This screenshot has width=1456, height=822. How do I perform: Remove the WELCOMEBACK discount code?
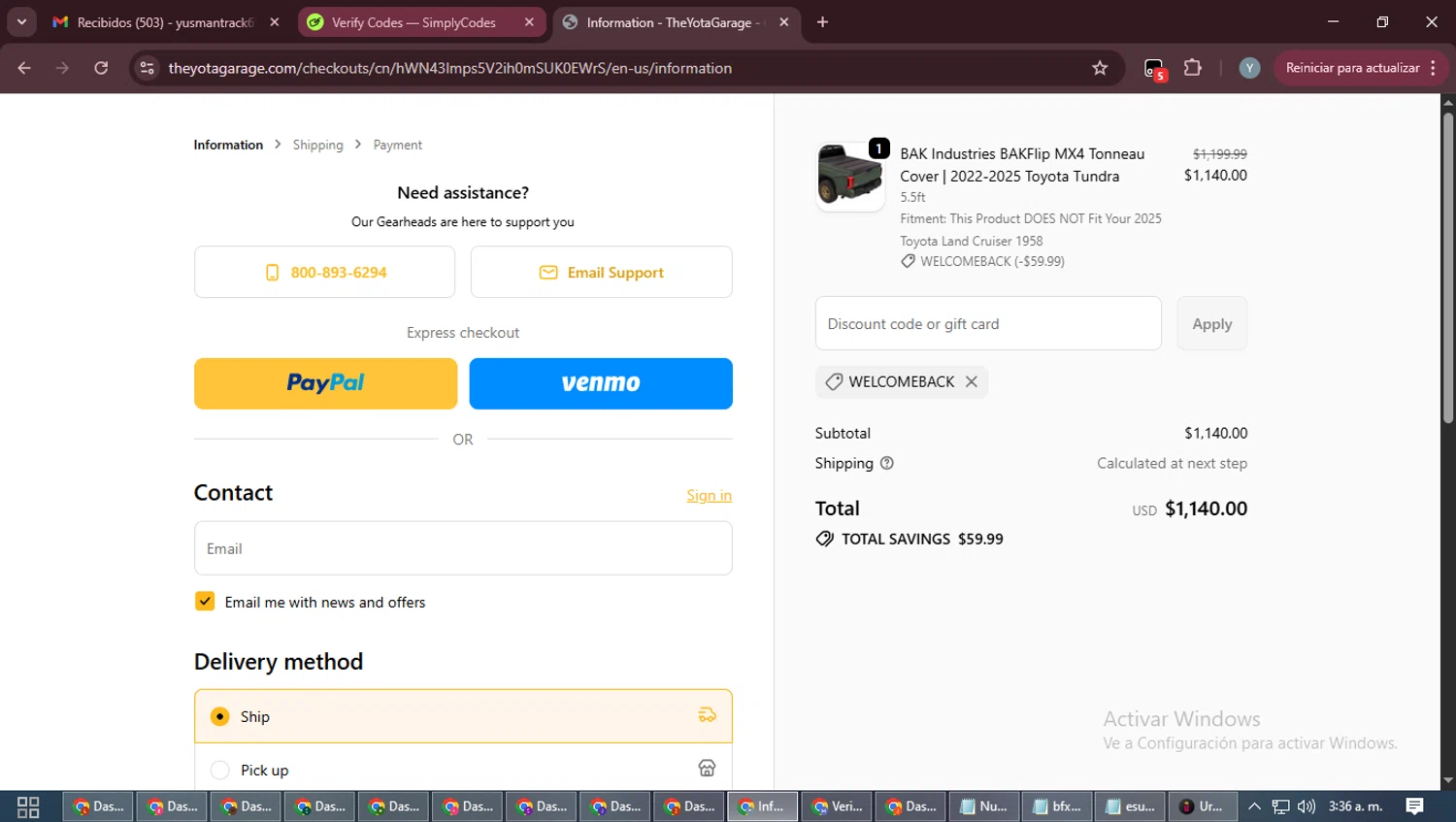pyautogui.click(x=972, y=381)
